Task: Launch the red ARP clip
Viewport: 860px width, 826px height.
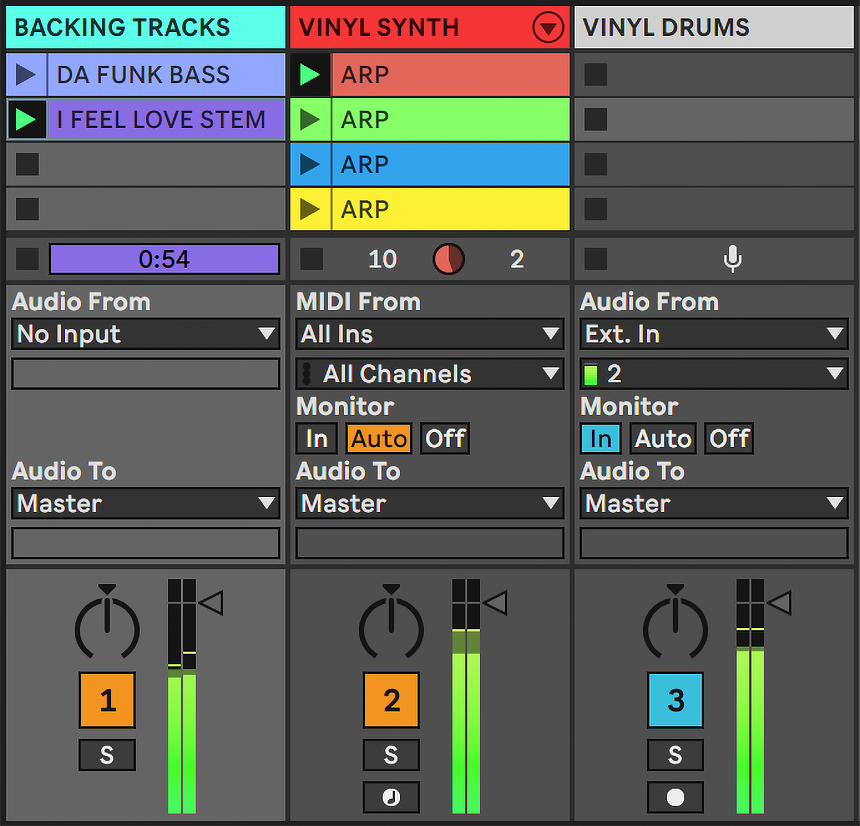Action: (x=311, y=75)
